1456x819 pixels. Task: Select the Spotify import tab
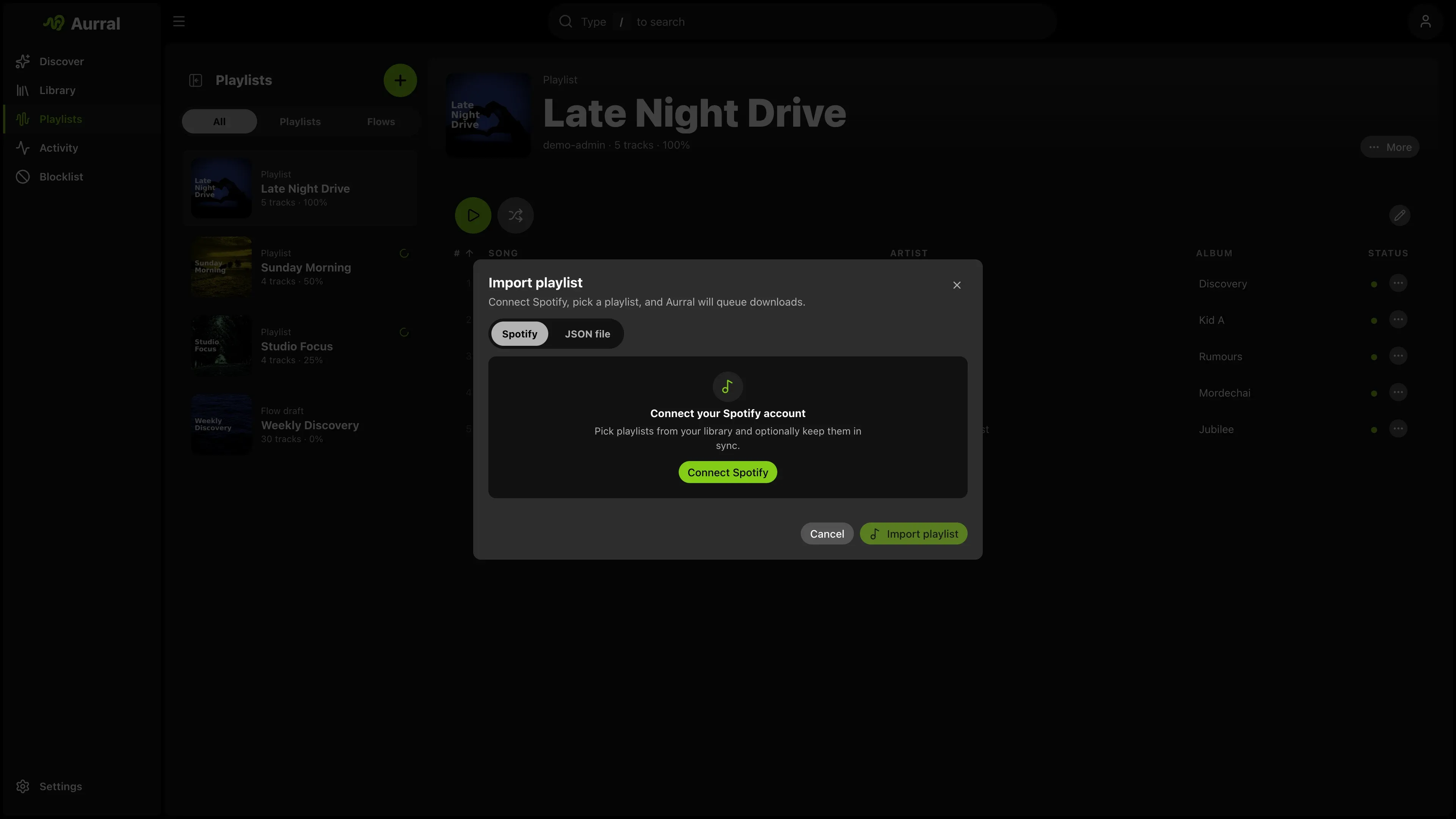point(519,334)
